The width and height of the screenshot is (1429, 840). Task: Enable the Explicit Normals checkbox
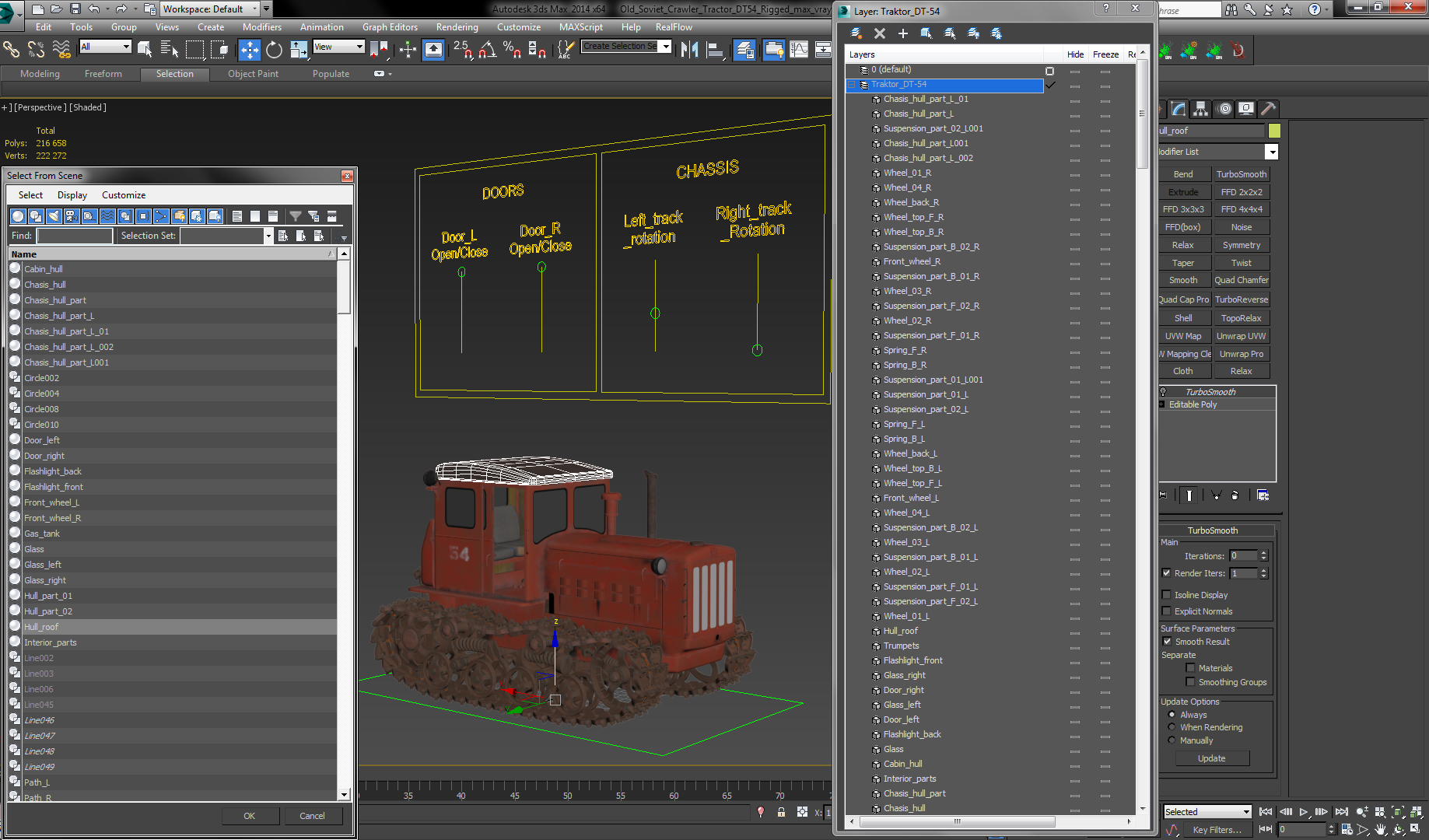1167,611
